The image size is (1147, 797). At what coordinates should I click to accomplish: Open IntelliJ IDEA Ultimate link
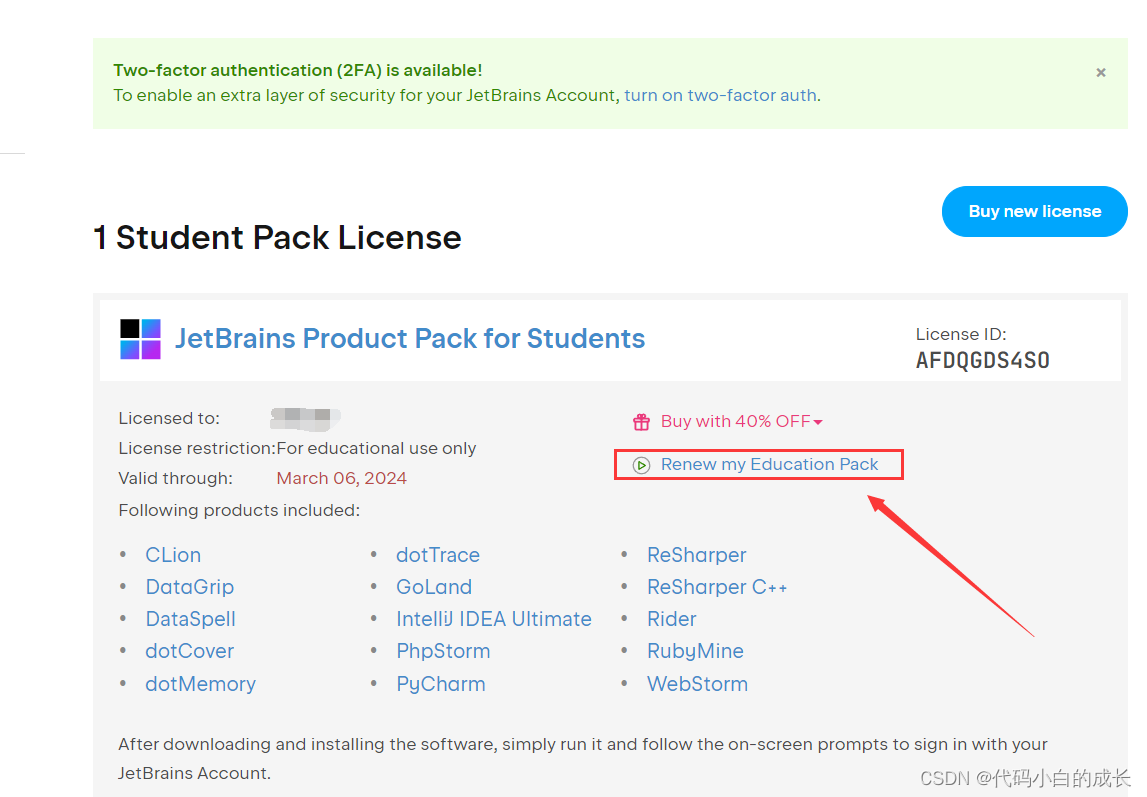point(494,619)
